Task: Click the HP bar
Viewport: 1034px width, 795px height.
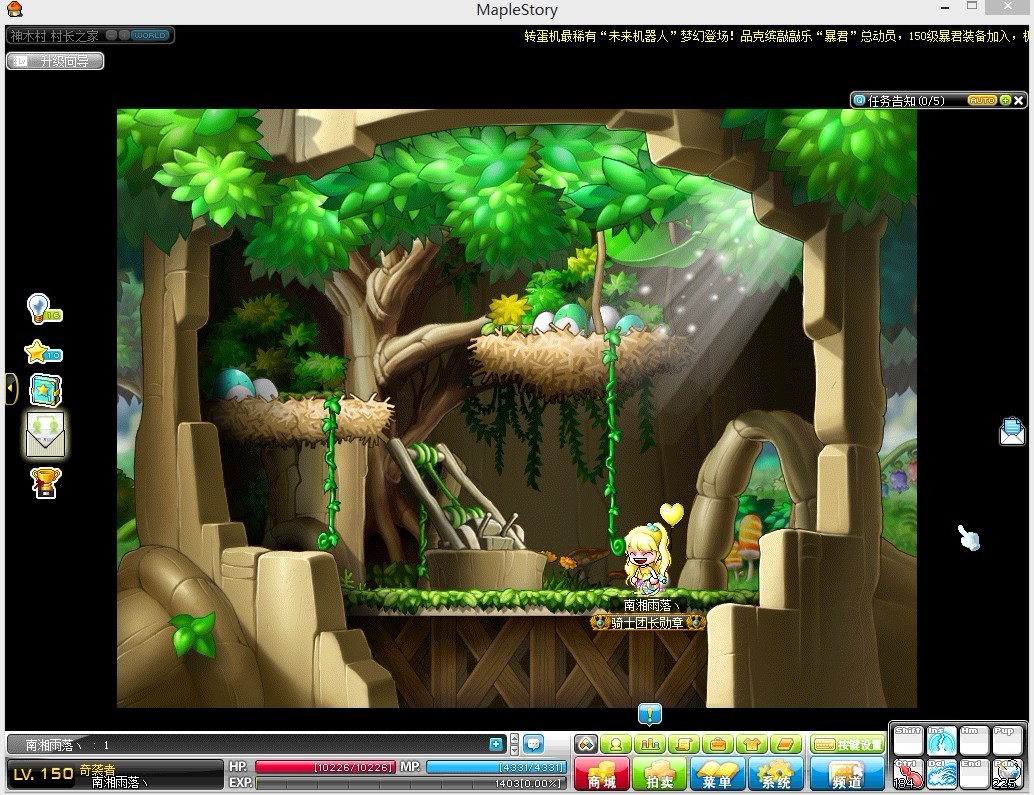Action: (x=325, y=767)
